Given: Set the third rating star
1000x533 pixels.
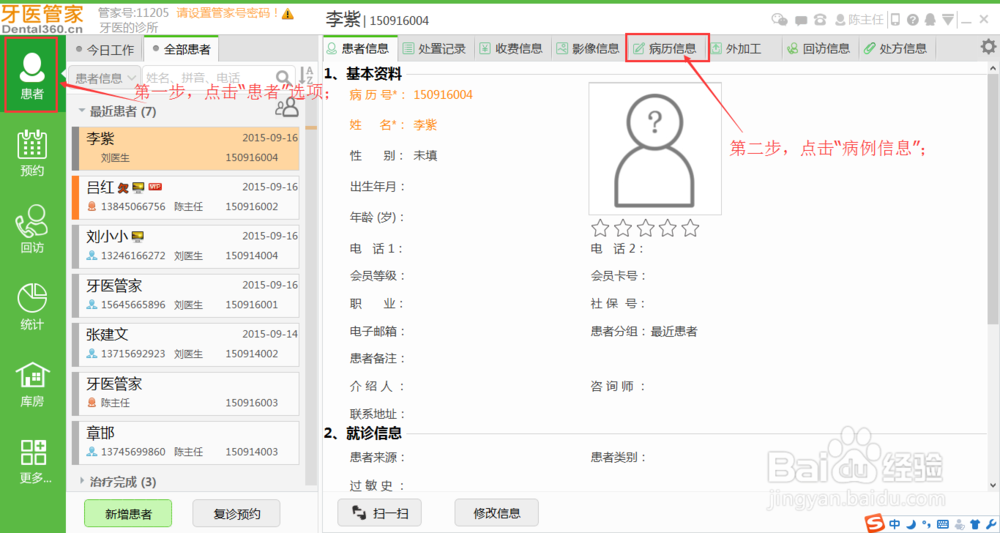Looking at the screenshot, I should (x=645, y=228).
